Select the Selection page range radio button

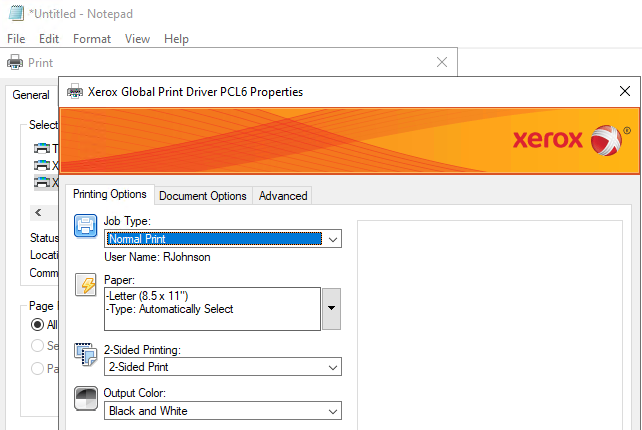pyautogui.click(x=37, y=346)
